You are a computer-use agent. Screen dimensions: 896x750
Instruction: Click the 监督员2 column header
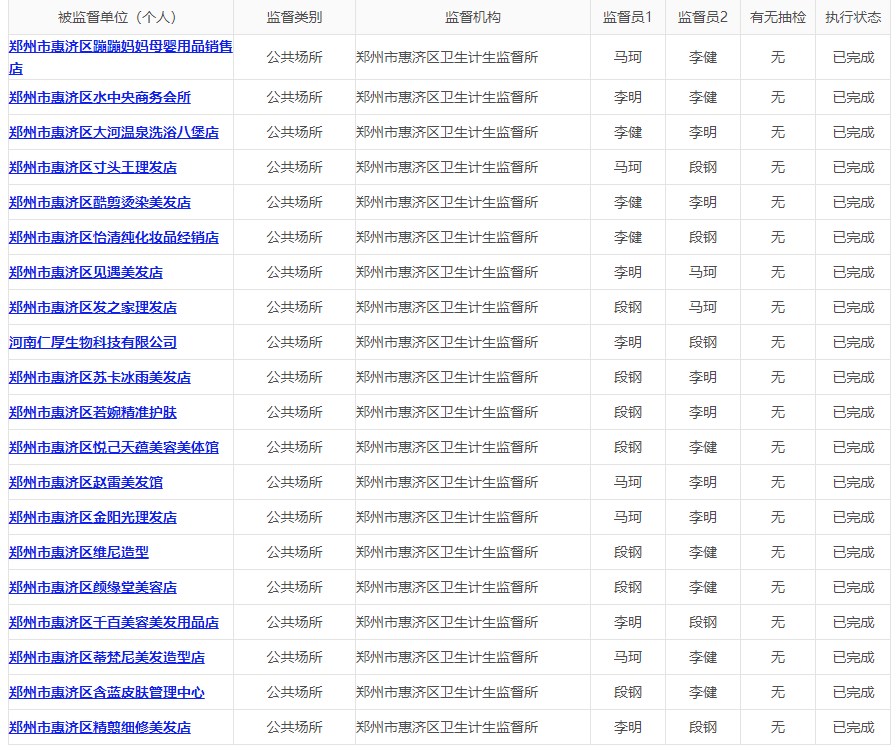click(703, 17)
